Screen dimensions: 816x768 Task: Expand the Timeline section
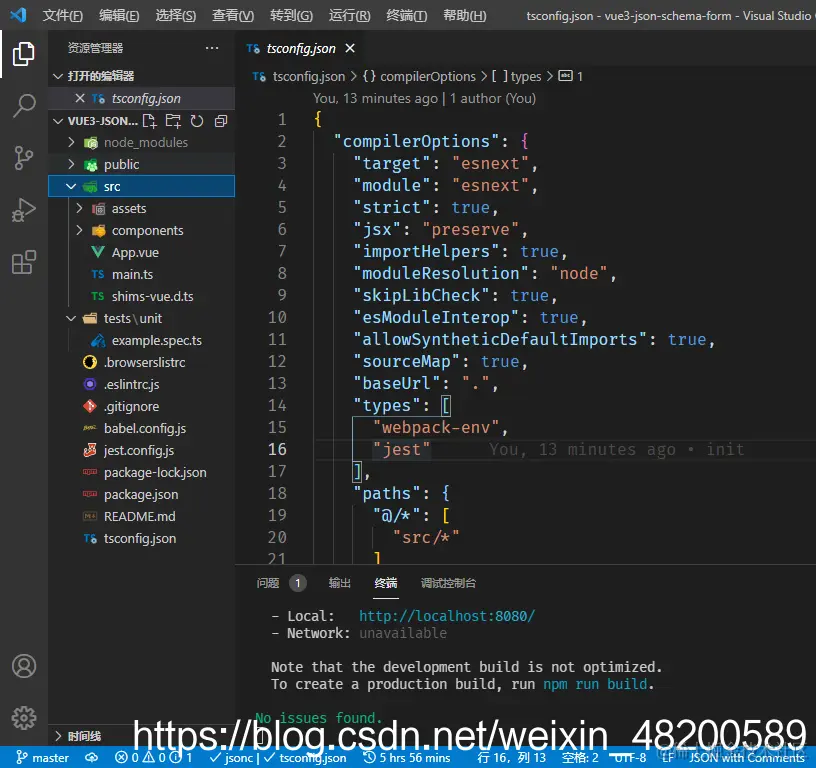point(58,736)
